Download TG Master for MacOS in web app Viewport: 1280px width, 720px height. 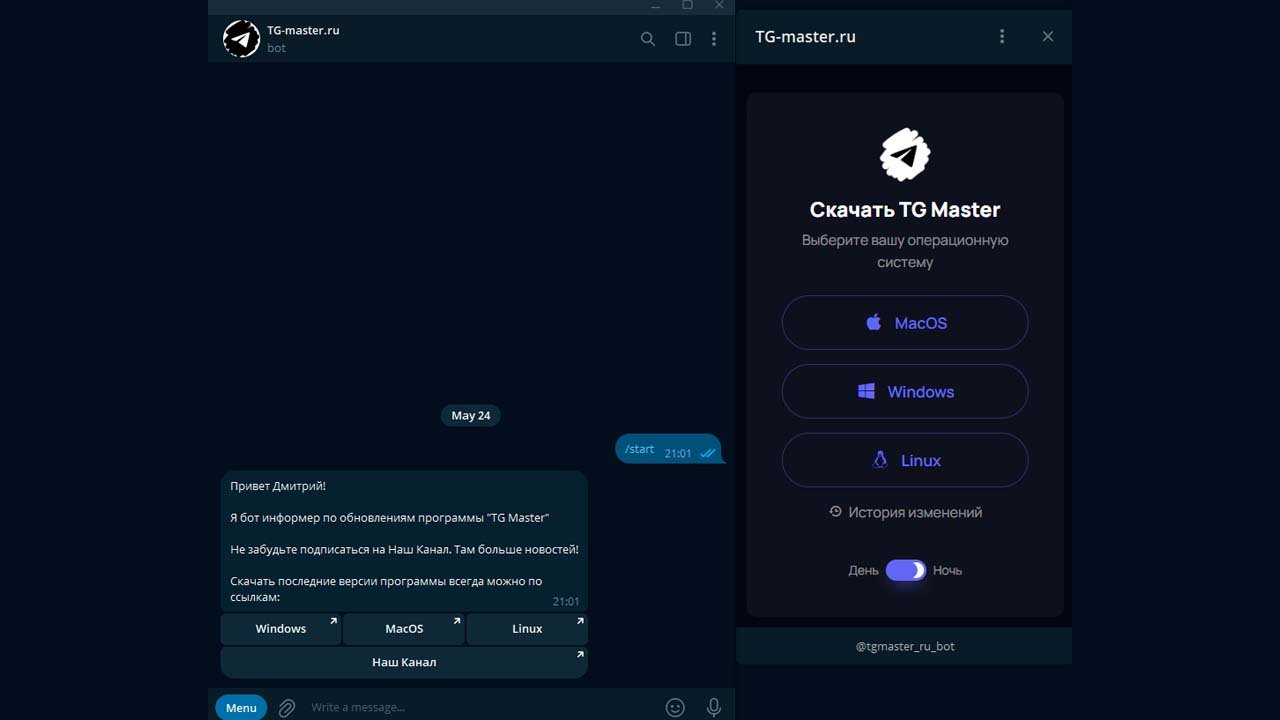point(905,323)
